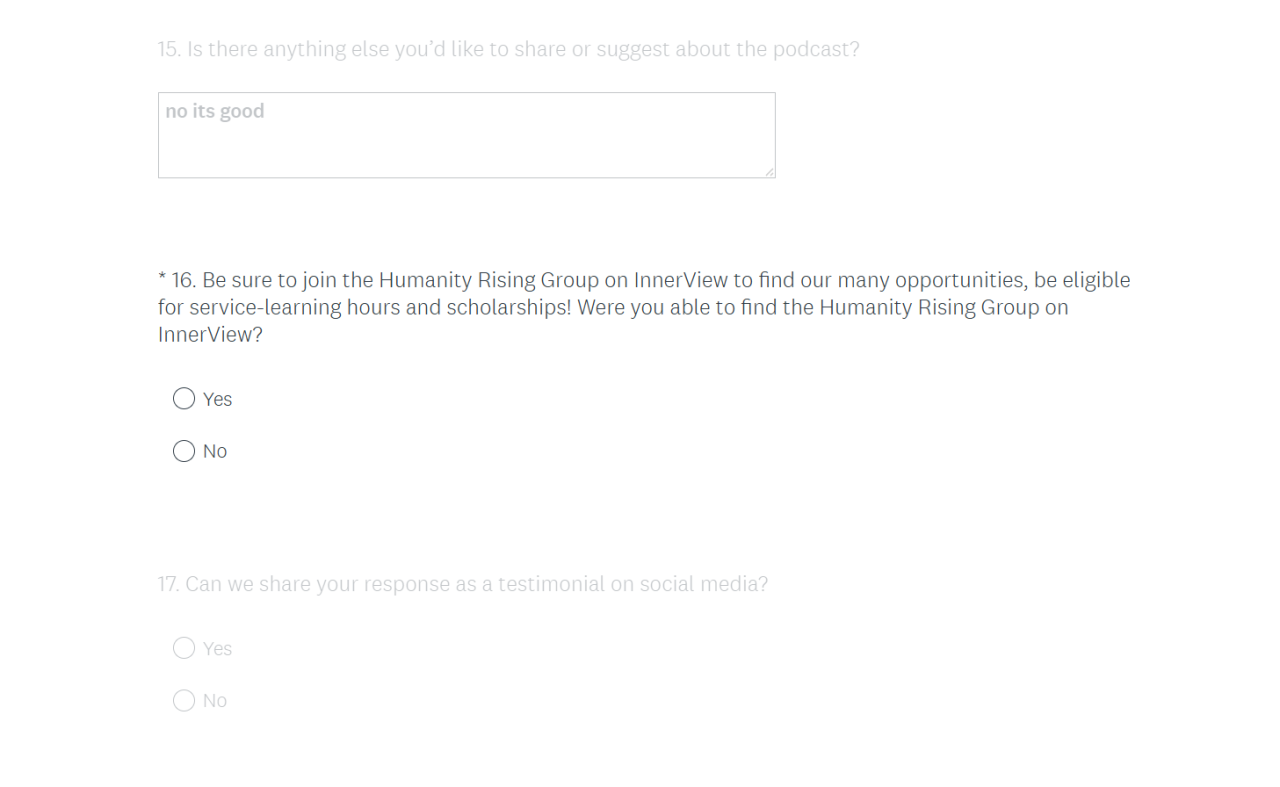Click the "InnerView?" word ending question 16
1280x787 pixels.
click(210, 334)
